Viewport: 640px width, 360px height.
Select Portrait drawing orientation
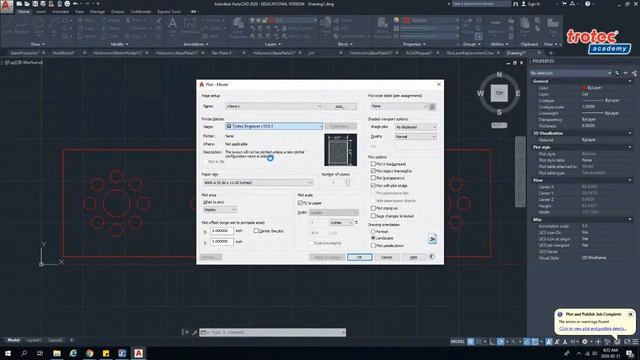(x=373, y=231)
